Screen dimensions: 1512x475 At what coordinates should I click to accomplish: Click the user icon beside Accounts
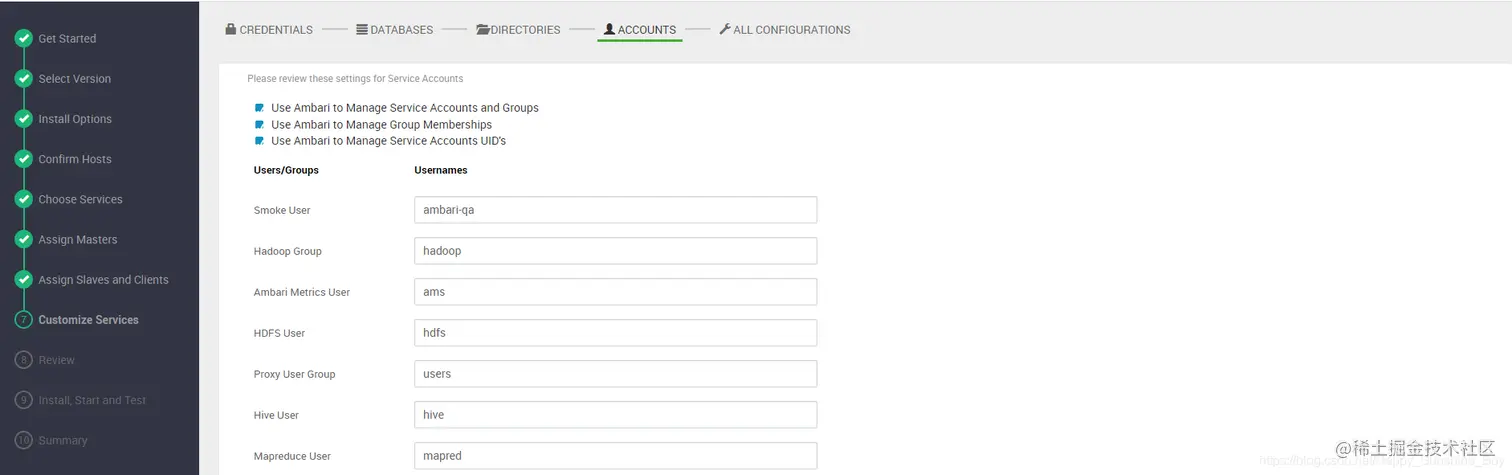click(609, 29)
